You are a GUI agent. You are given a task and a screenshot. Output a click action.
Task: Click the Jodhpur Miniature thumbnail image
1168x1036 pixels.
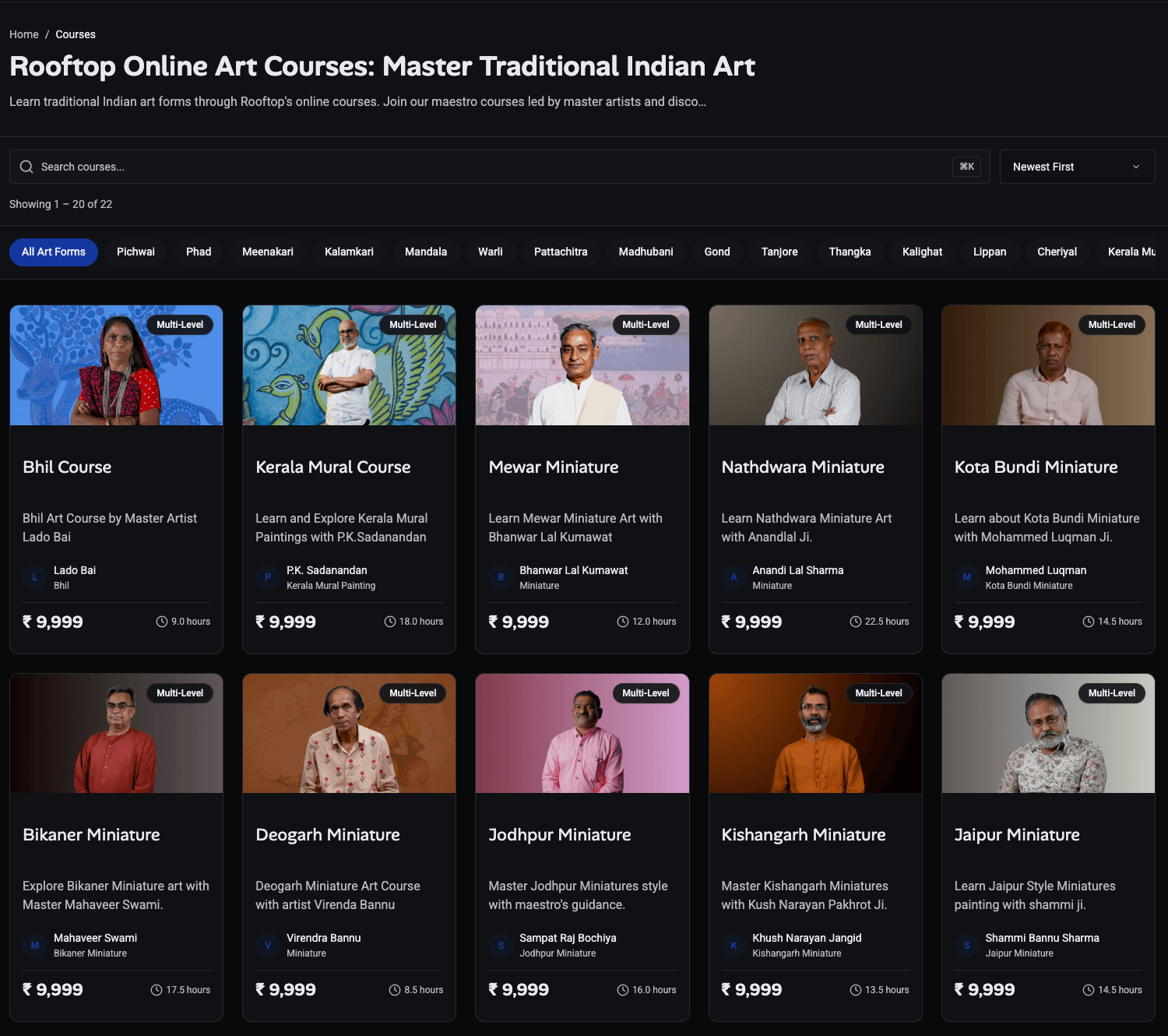pos(582,733)
